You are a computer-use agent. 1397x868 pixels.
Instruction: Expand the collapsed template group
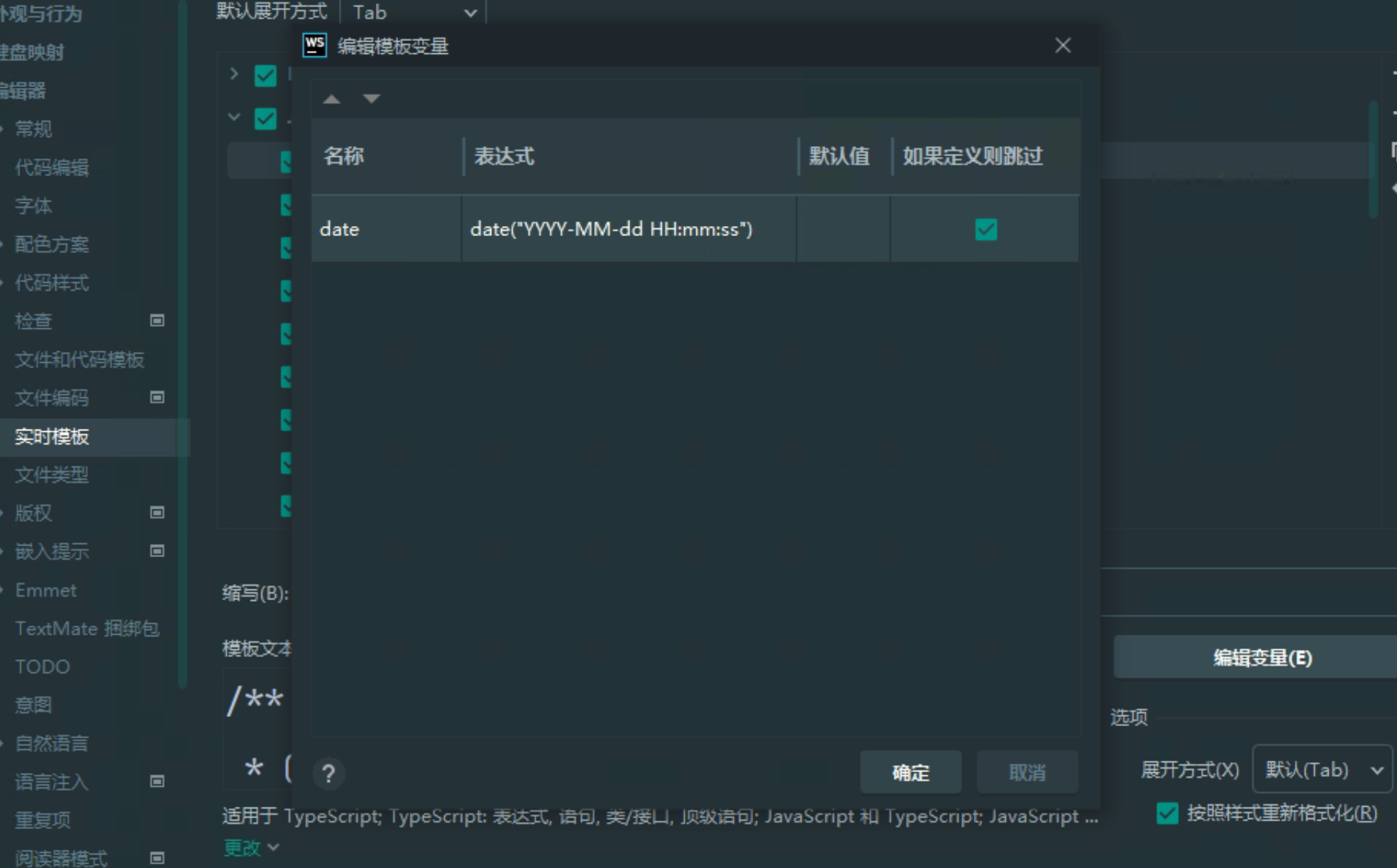coord(233,74)
